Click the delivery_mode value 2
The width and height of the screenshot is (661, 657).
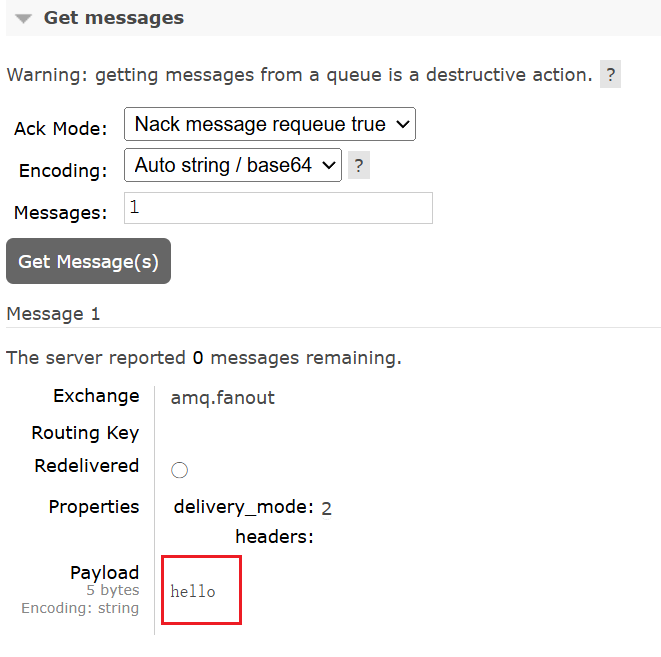tap(326, 508)
